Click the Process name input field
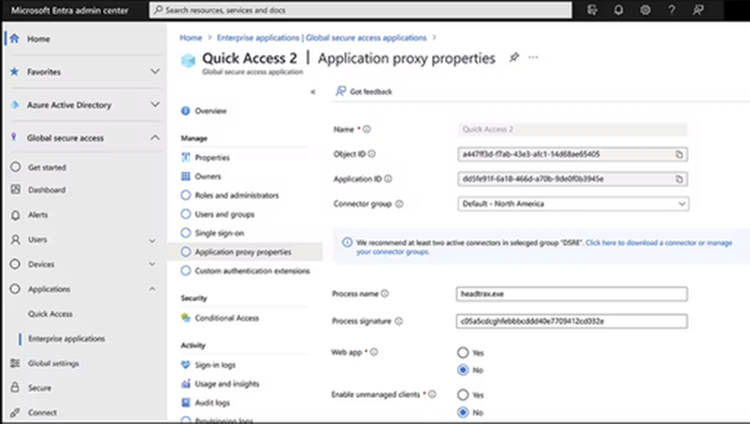The height and width of the screenshot is (424, 750). point(572,294)
